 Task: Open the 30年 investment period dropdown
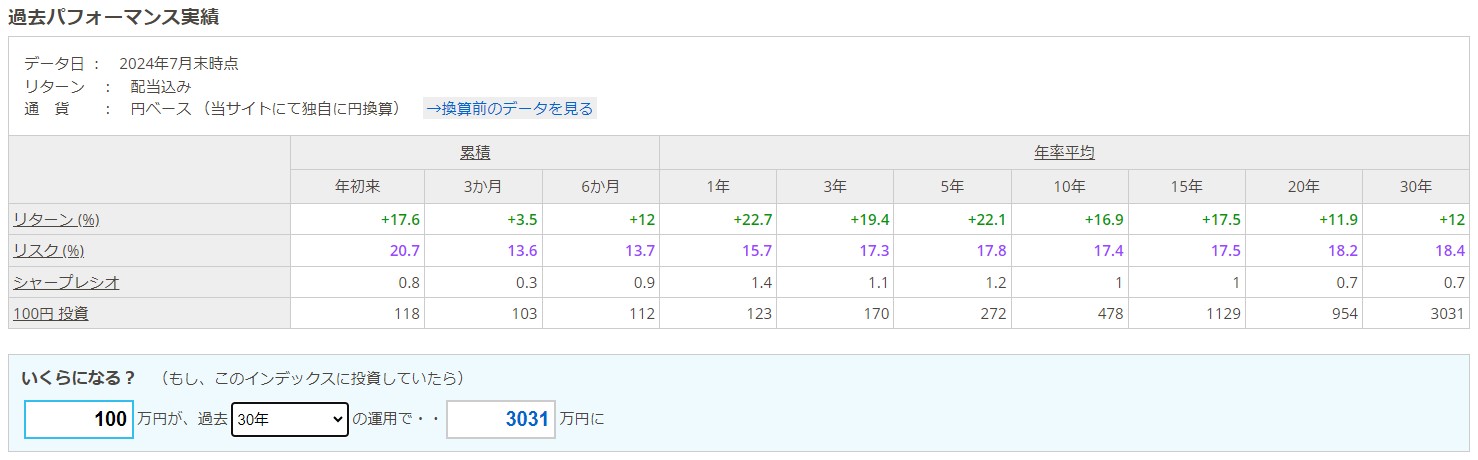pyautogui.click(x=290, y=420)
